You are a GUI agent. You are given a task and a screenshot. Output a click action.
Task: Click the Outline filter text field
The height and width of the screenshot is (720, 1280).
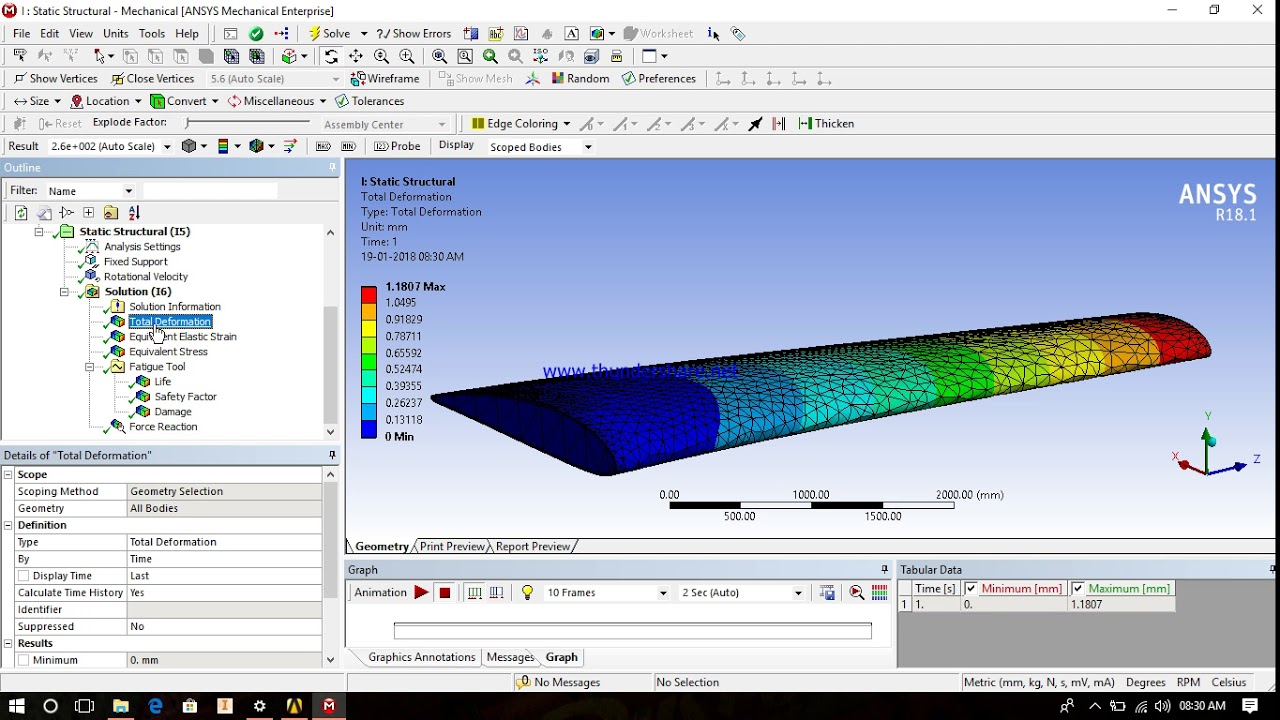tap(210, 191)
